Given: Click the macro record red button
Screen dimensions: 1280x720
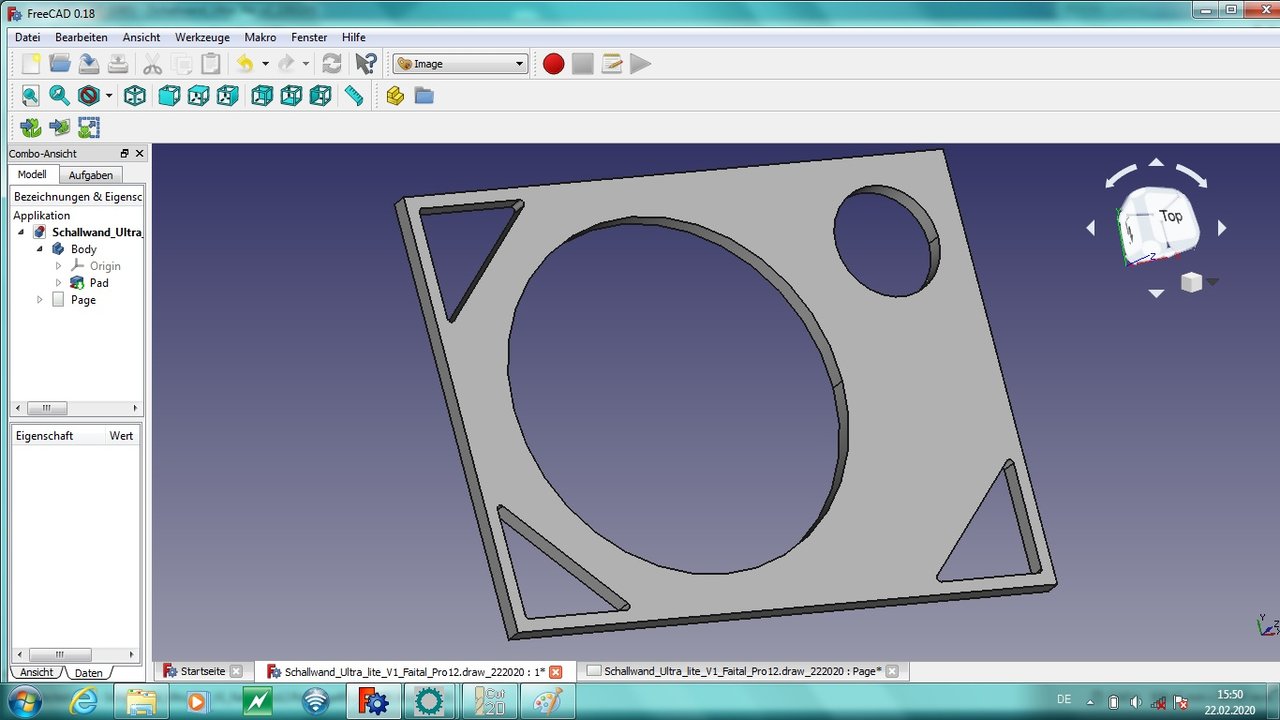Looking at the screenshot, I should (553, 64).
